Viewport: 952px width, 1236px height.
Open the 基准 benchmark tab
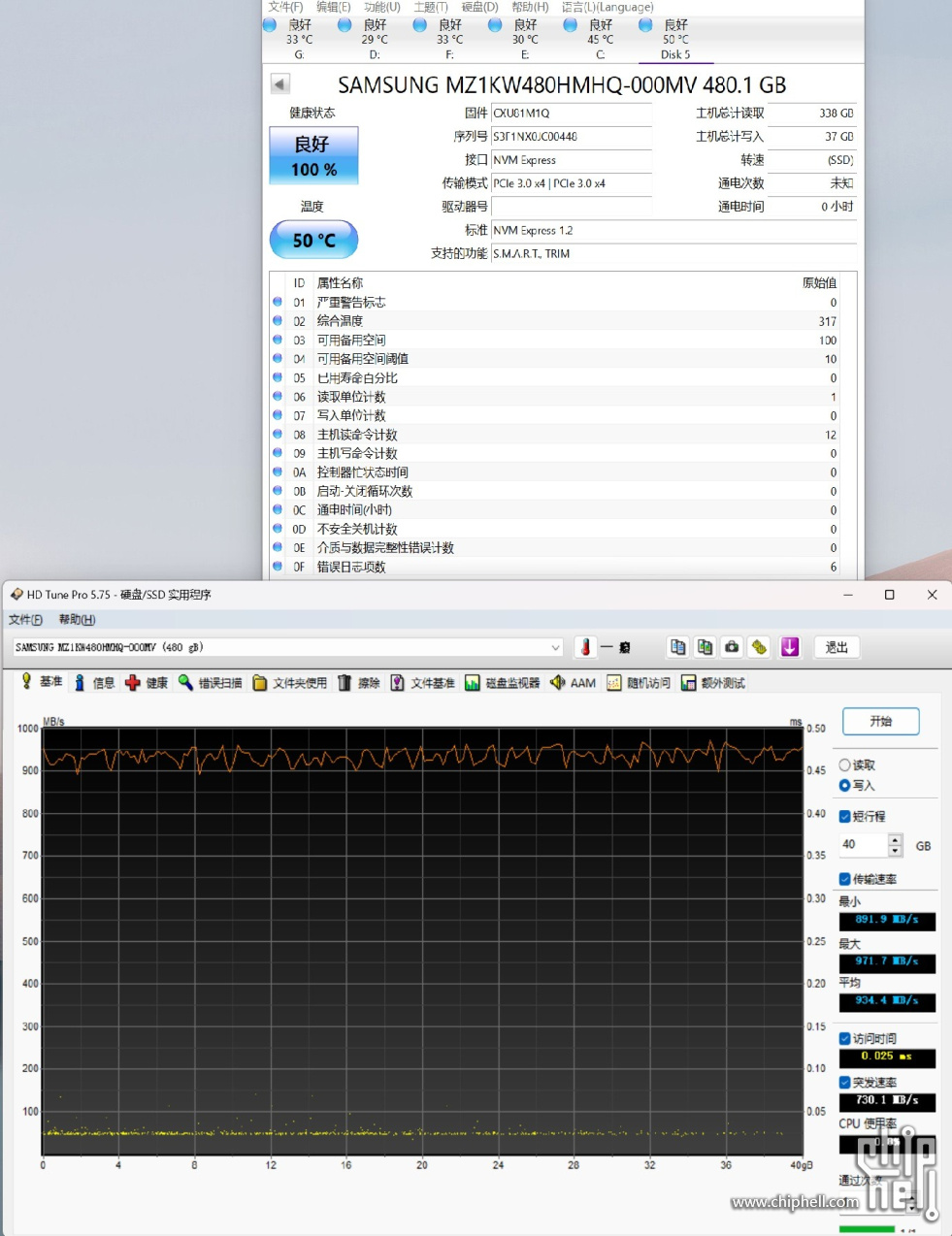pyautogui.click(x=42, y=682)
